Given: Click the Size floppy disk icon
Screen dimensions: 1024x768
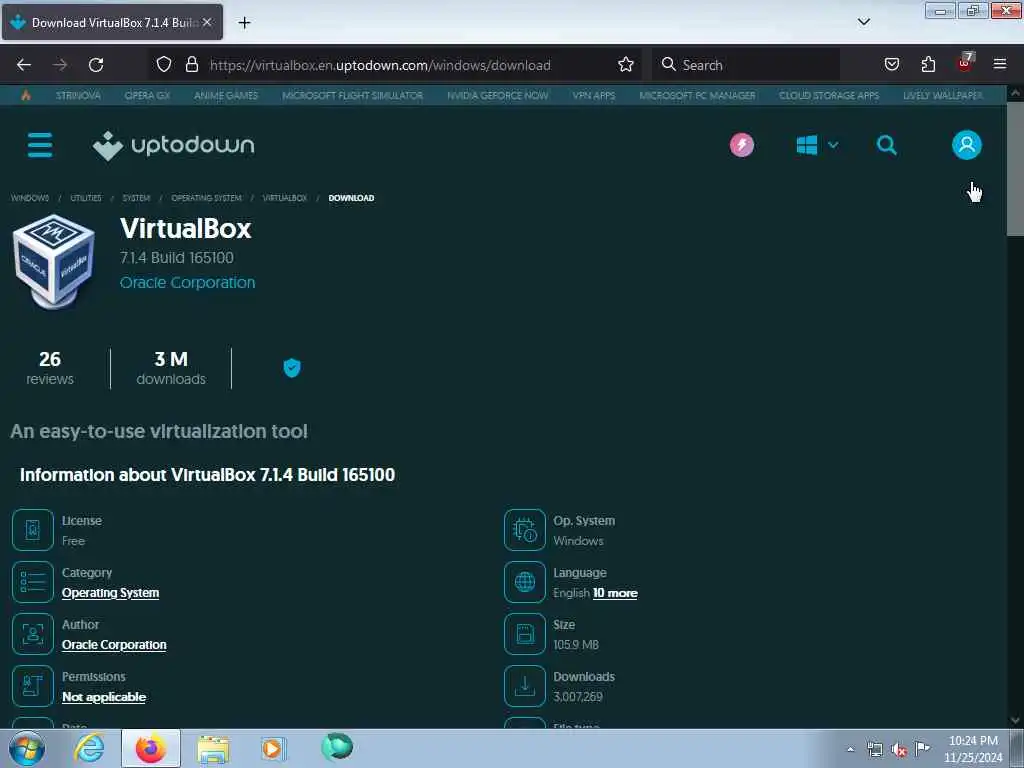Looking at the screenshot, I should (524, 633).
